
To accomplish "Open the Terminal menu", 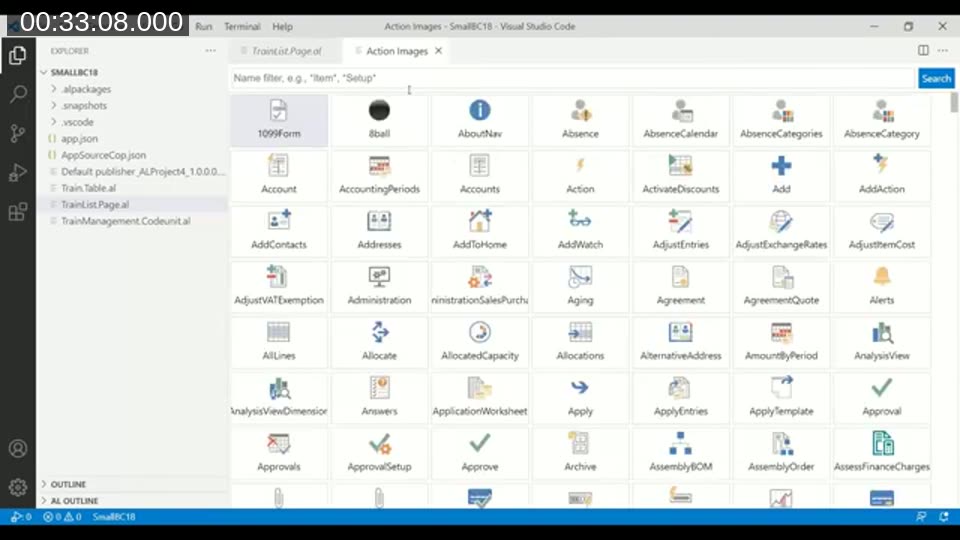I will pyautogui.click(x=242, y=26).
